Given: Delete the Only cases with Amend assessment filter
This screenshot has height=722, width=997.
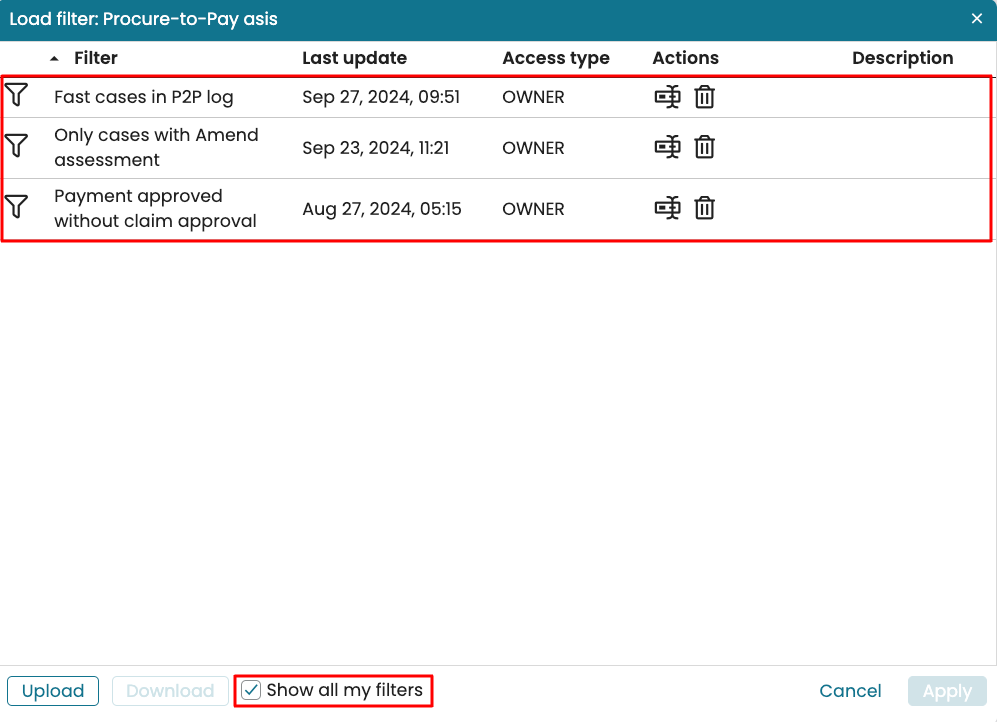Looking at the screenshot, I should coord(705,148).
